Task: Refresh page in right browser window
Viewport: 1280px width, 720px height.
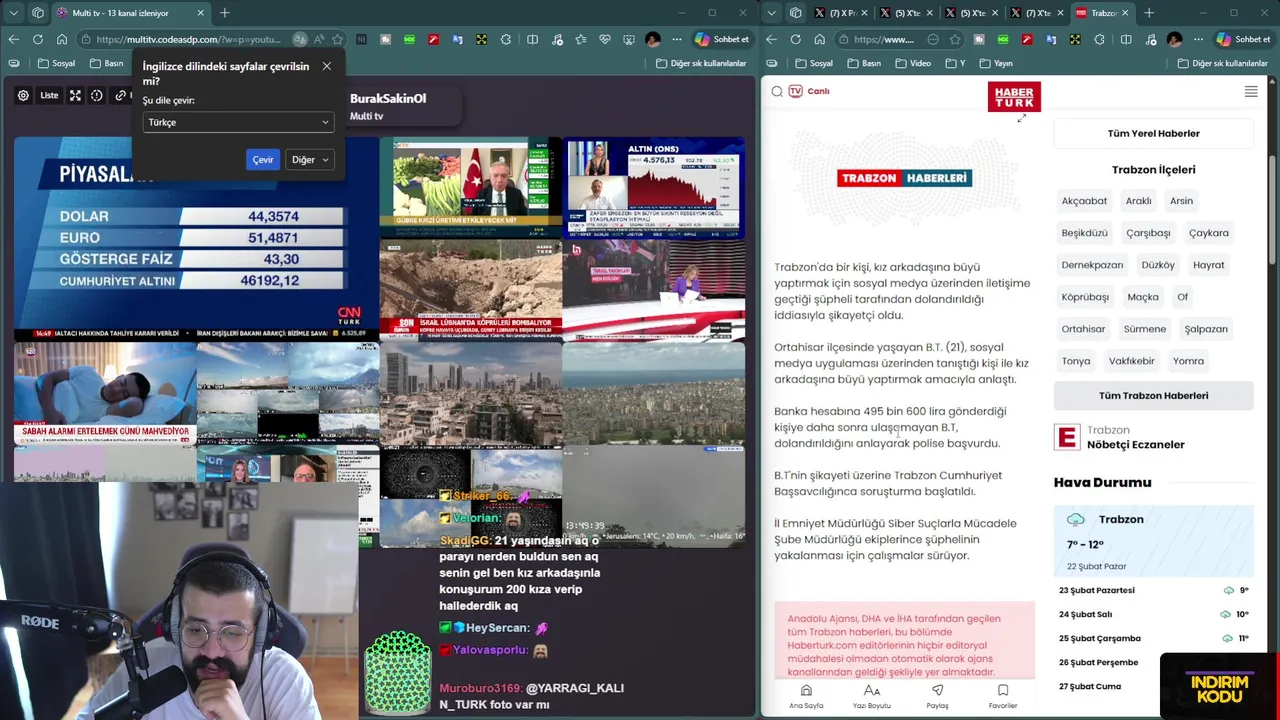Action: [795, 39]
